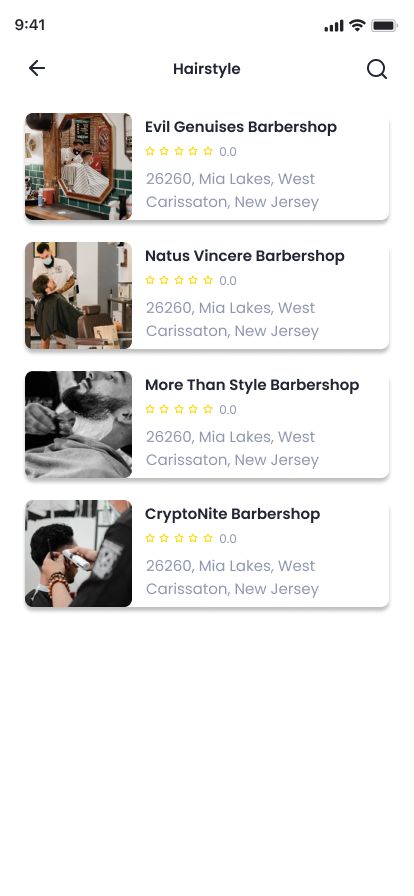Image resolution: width=414 pixels, height=896 pixels.
Task: Open the Evil Genuises mirror photo thumbnail
Action: [78, 166]
